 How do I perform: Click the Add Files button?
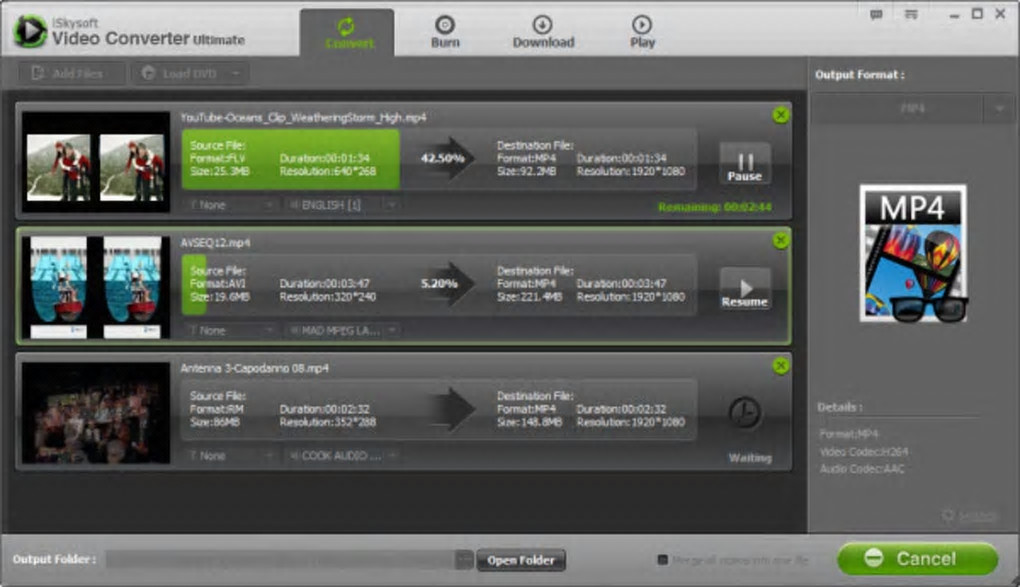coord(72,74)
